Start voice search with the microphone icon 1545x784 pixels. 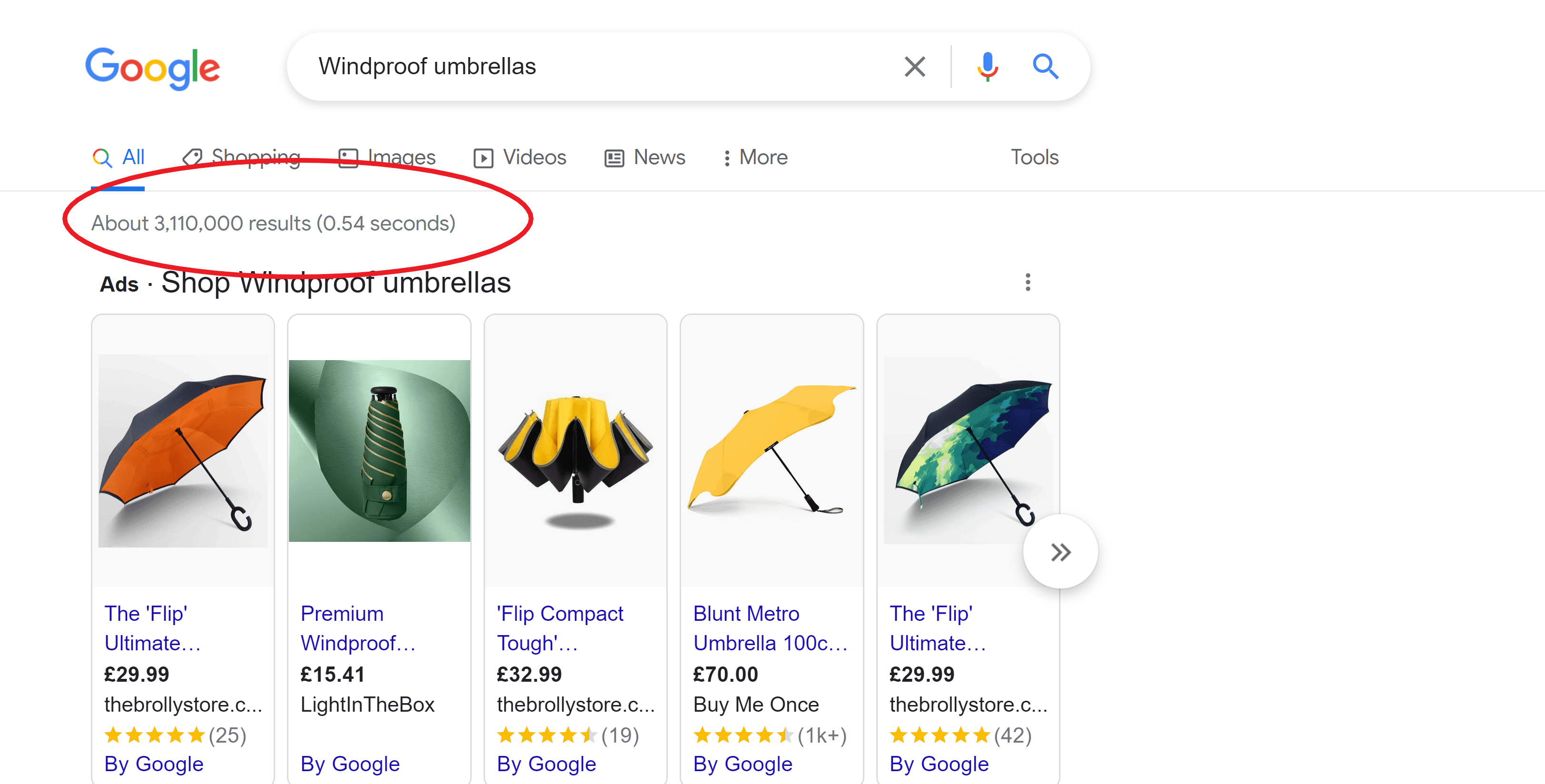(987, 67)
